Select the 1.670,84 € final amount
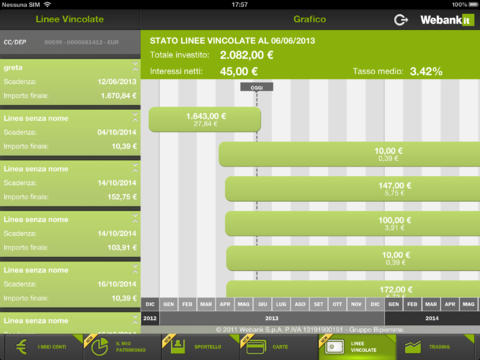The height and width of the screenshot is (360, 480). click(x=118, y=96)
